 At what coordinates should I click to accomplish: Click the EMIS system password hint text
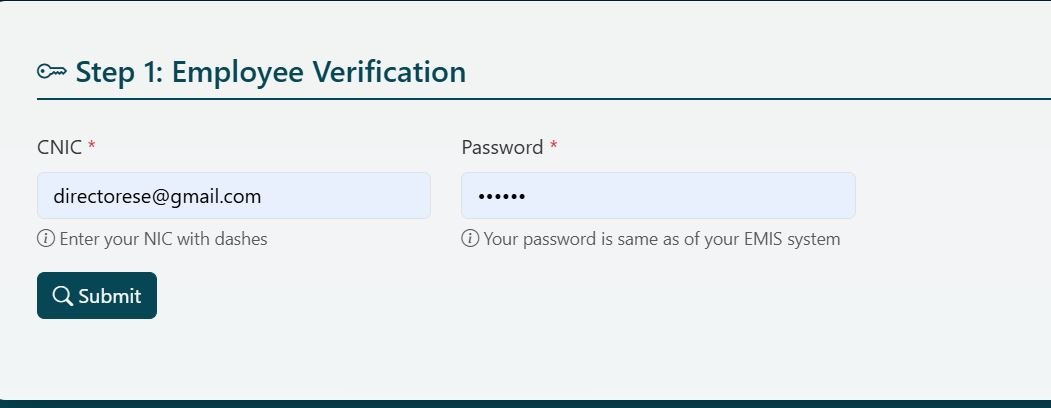click(x=661, y=239)
